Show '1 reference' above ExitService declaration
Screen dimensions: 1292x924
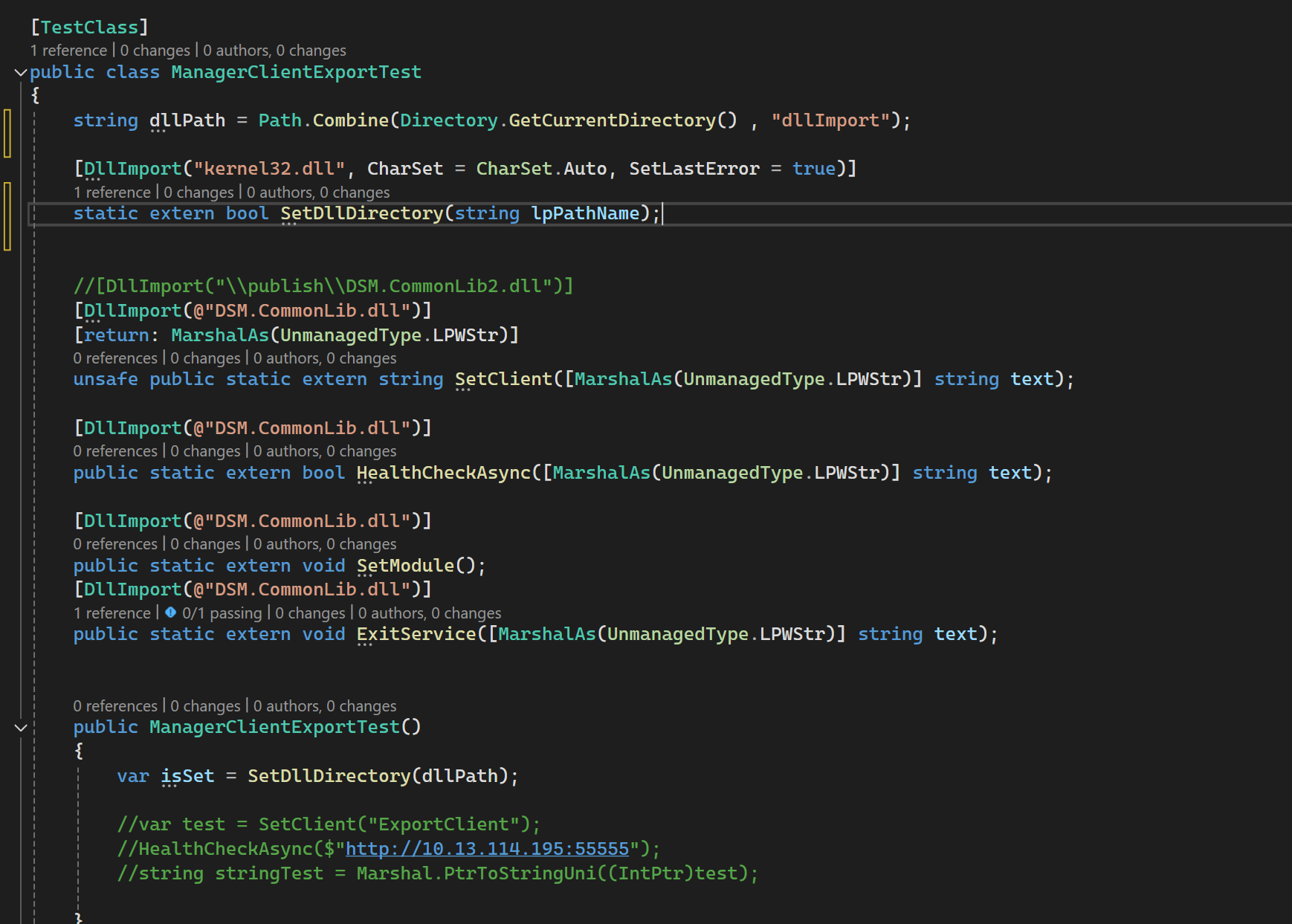112,613
